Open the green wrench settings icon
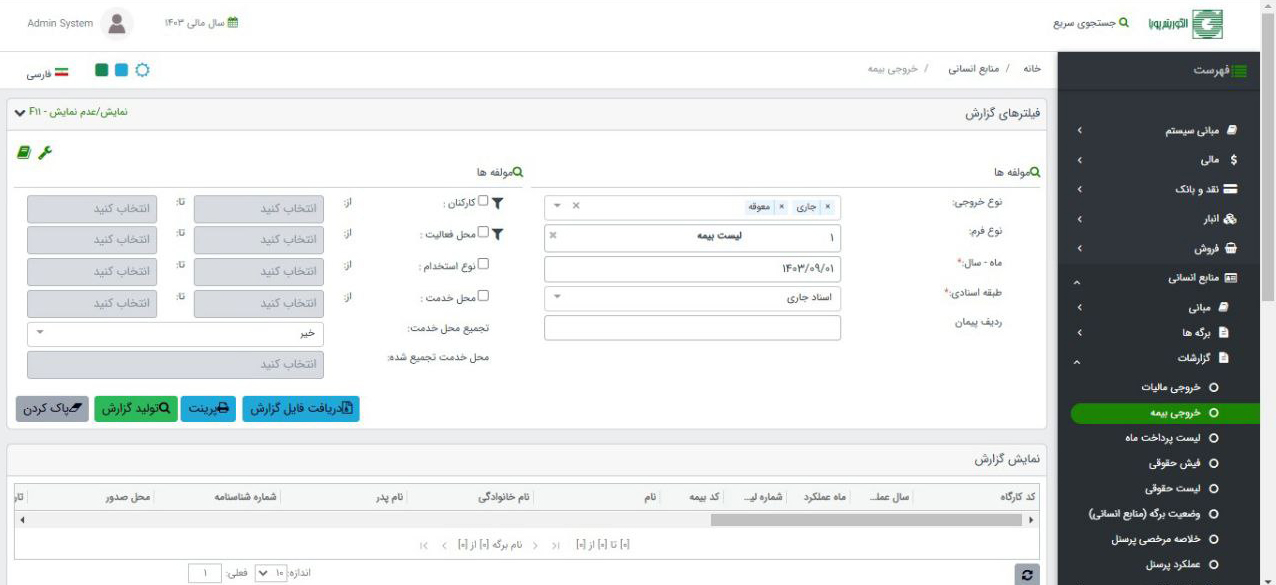This screenshot has width=1276, height=585. (x=44, y=151)
